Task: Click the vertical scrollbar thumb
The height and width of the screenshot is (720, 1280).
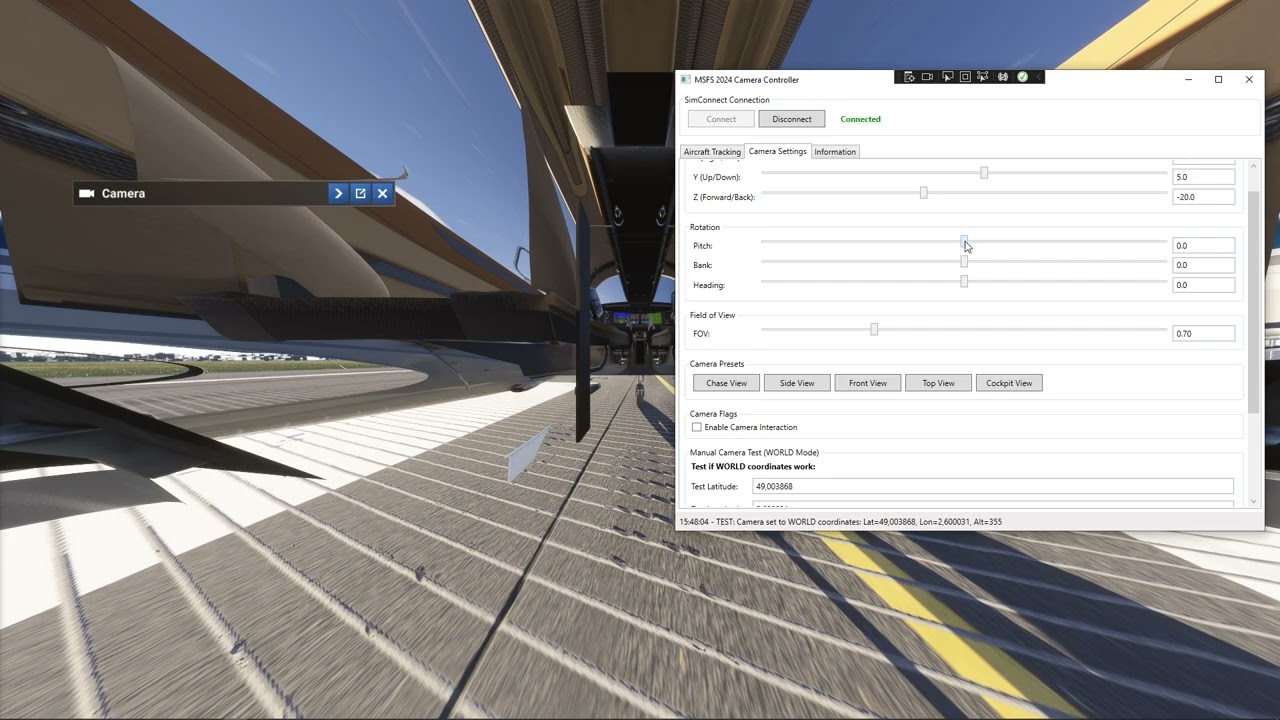Action: click(x=1254, y=301)
